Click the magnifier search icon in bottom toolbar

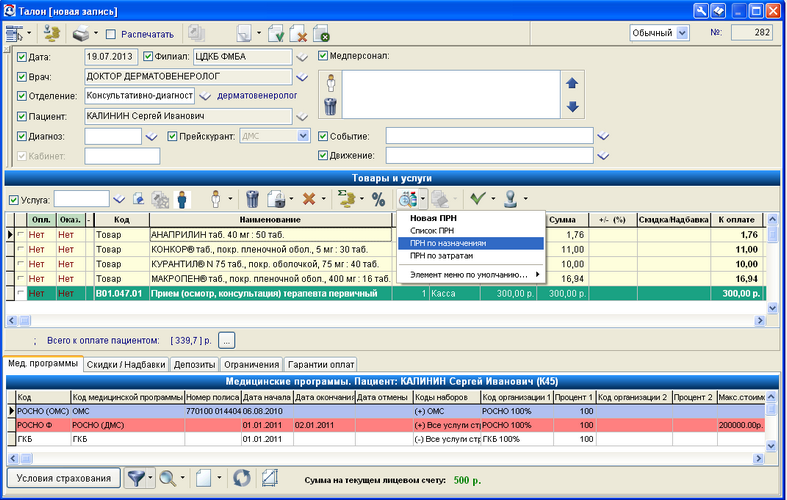[168, 478]
